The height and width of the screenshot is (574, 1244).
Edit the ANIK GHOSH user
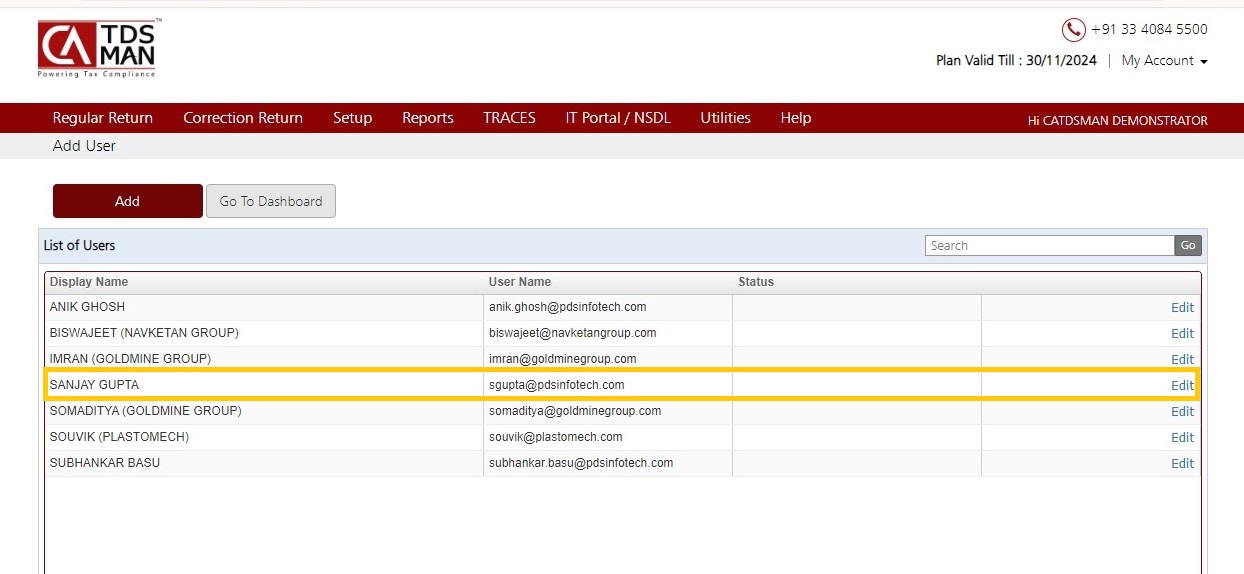coord(1182,308)
